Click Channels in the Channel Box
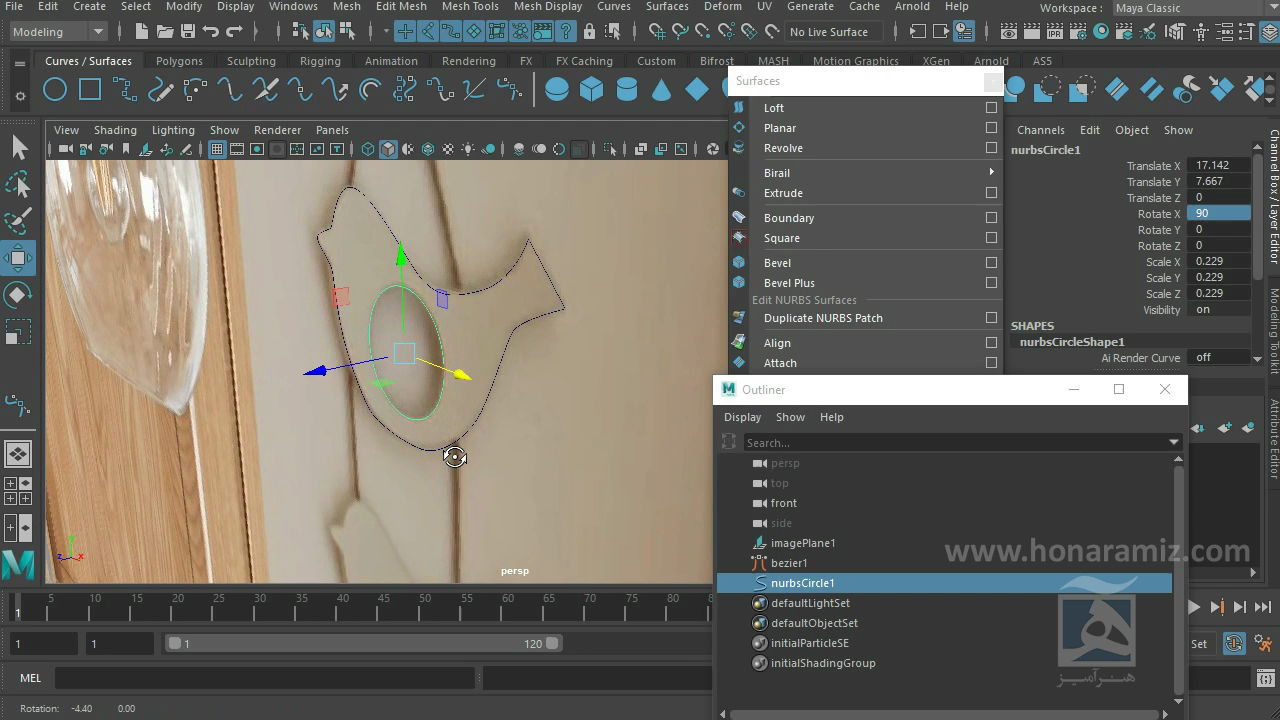 (1040, 130)
